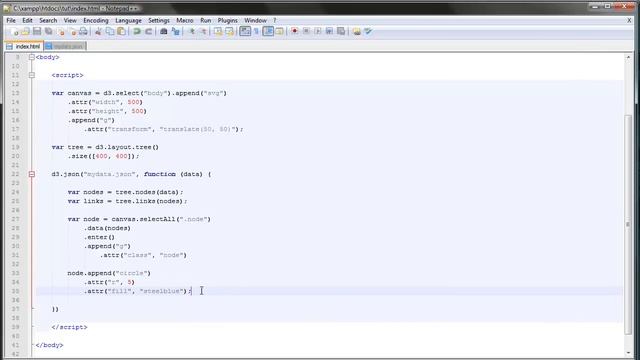Viewport: 640px width, 360px height.
Task: Click the Open file toolbar icon
Action: coord(25,31)
